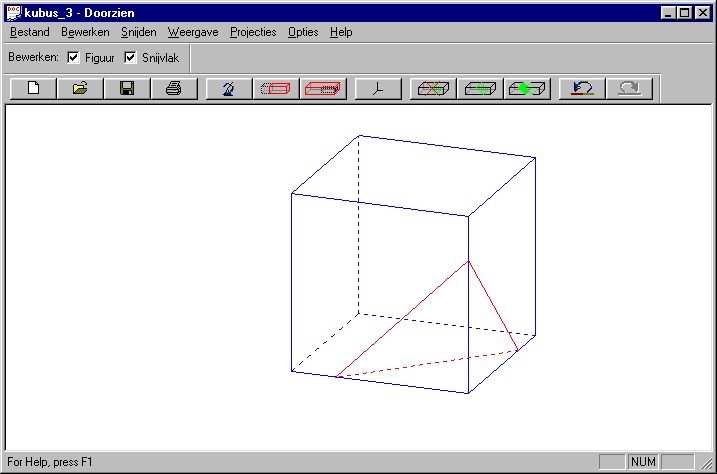
Task: Uncheck the Snijvlak checkbox
Action: point(130,58)
